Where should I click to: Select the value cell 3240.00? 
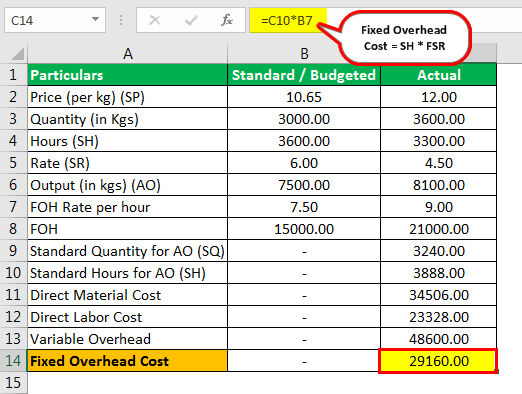coord(439,251)
